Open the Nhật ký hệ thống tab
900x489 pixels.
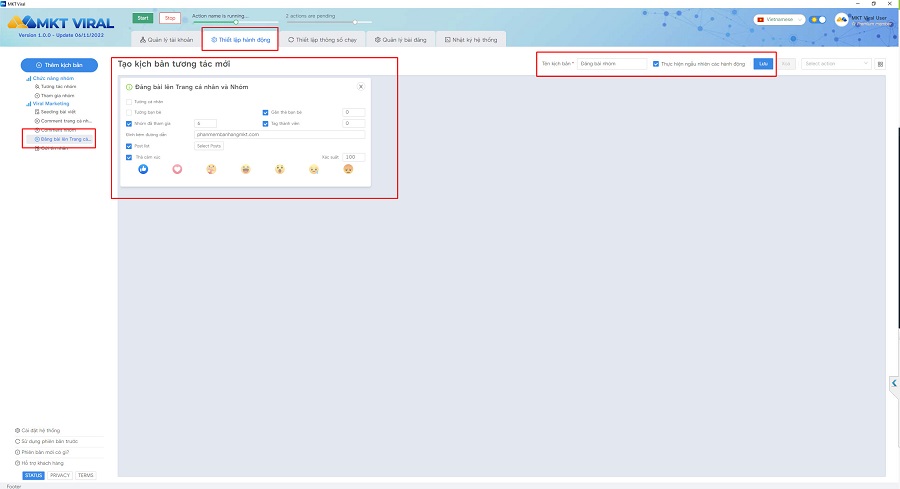pyautogui.click(x=471, y=40)
